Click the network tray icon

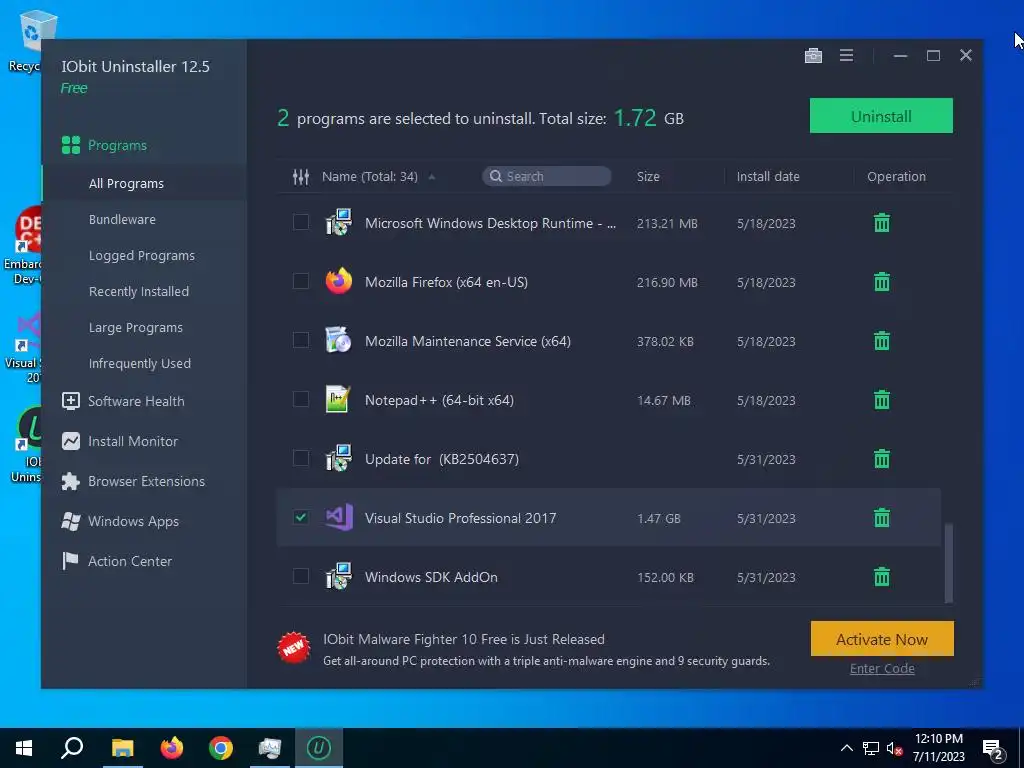[871, 748]
